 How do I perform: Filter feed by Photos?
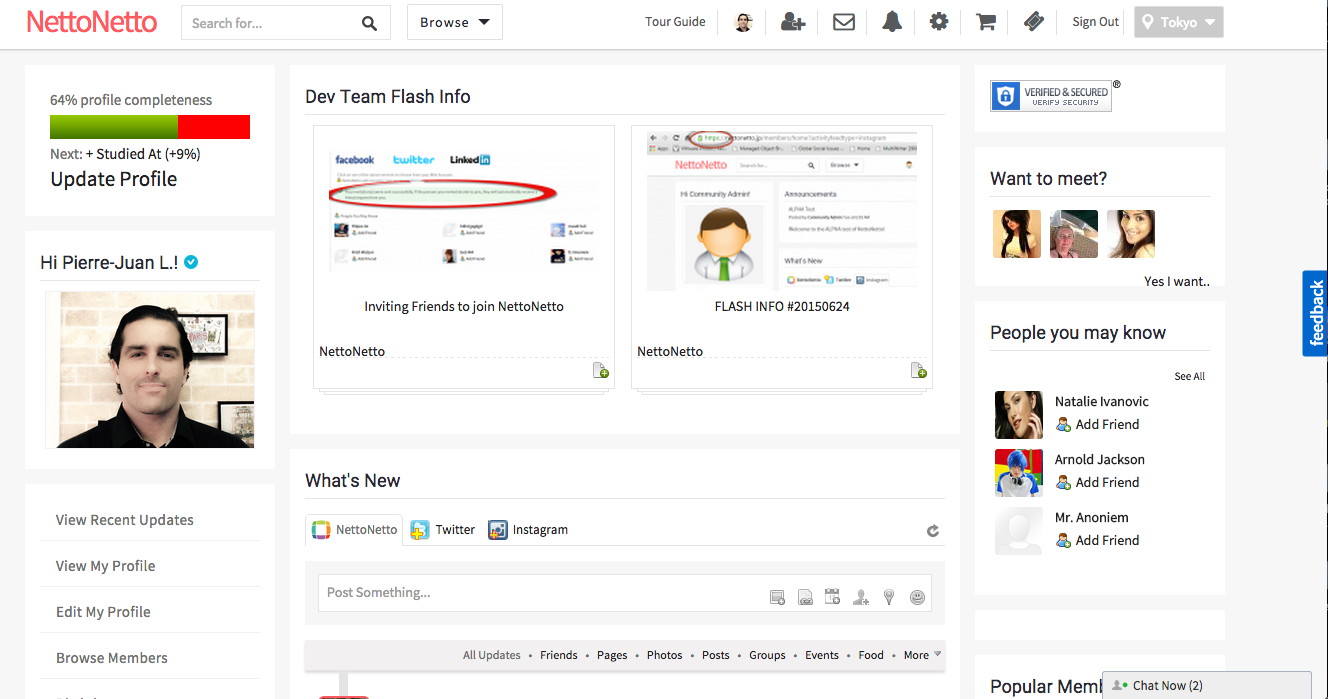tap(664, 655)
